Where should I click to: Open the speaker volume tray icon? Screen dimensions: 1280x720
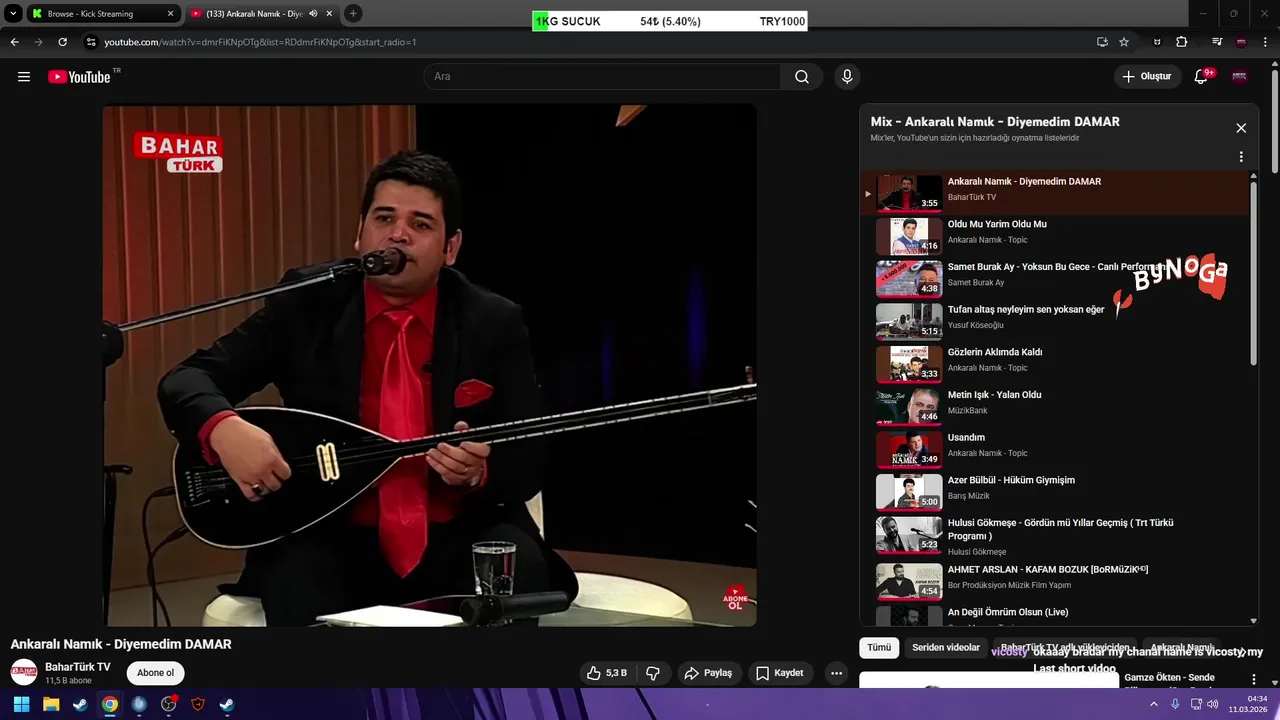pyautogui.click(x=1213, y=704)
